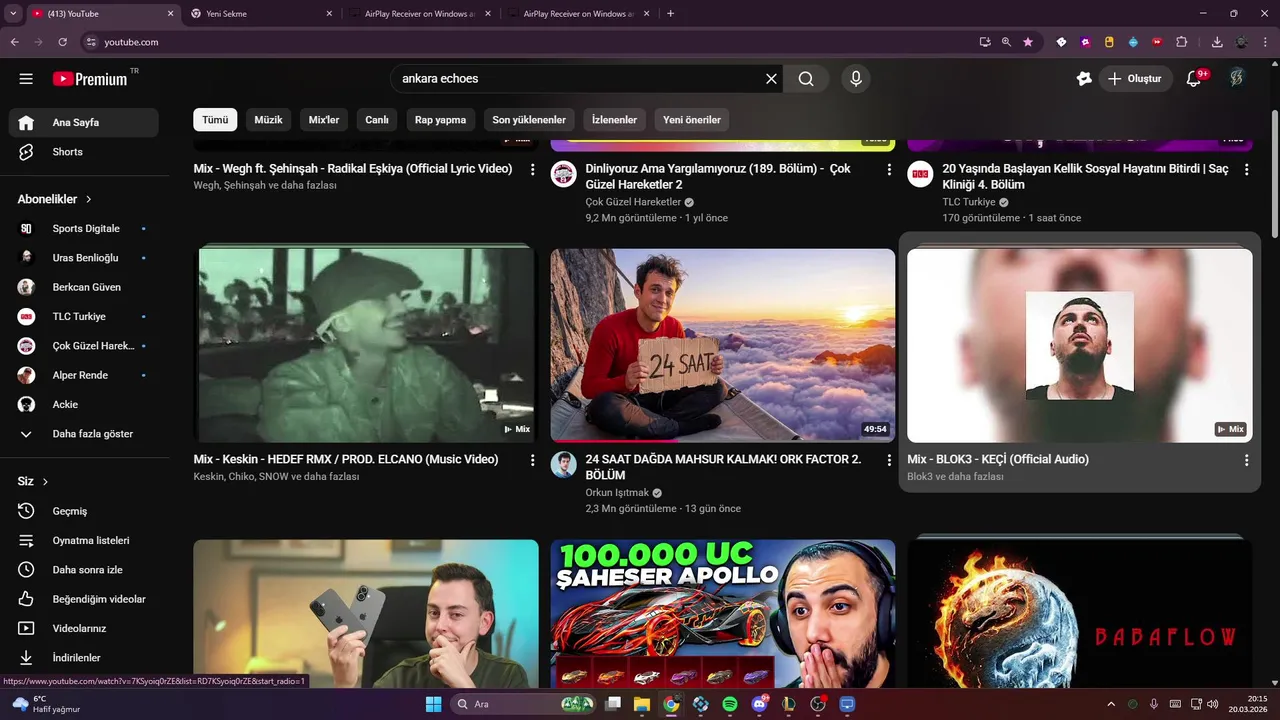Open the Windows Start menu
This screenshot has height=720, width=1280.
point(434,704)
